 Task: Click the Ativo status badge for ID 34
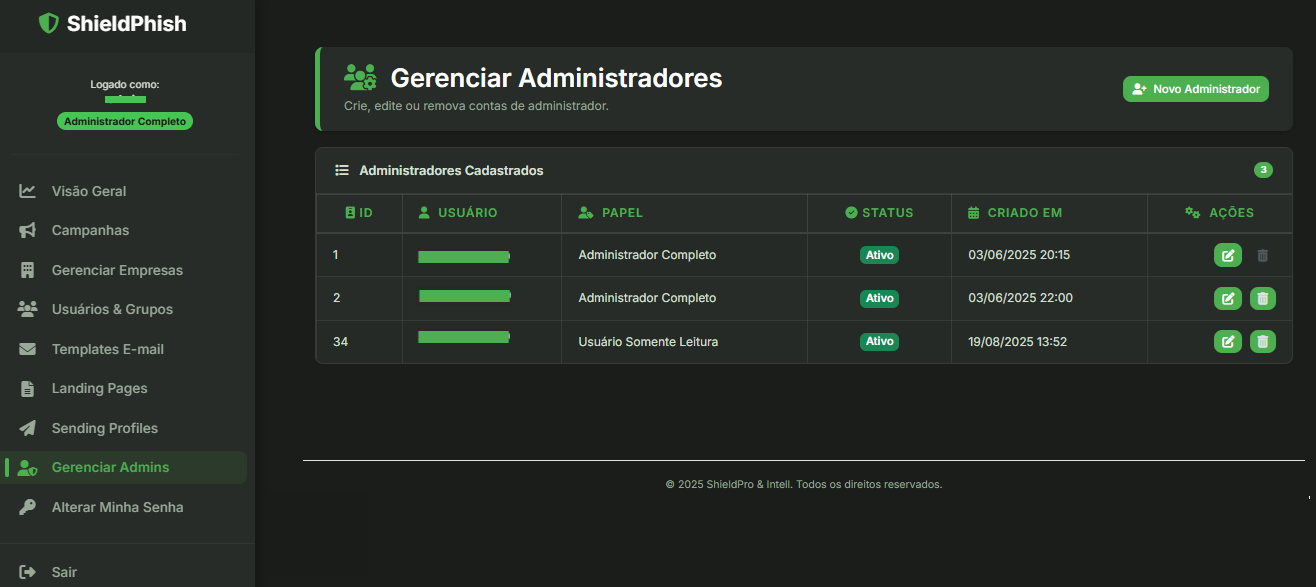tap(879, 341)
